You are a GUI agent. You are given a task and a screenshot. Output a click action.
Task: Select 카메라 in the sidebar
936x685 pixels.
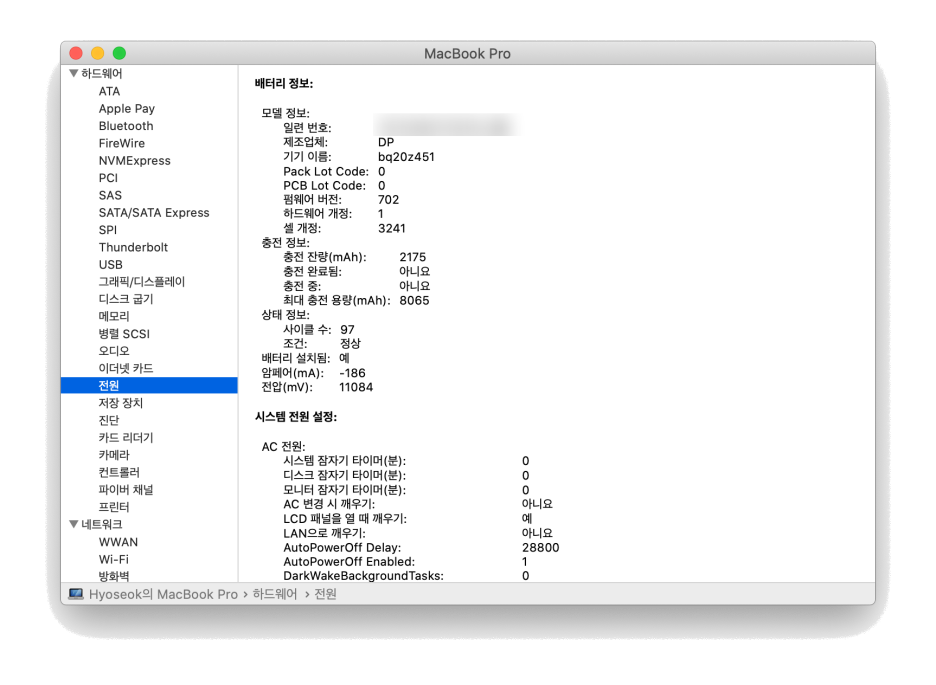pyautogui.click(x=114, y=455)
